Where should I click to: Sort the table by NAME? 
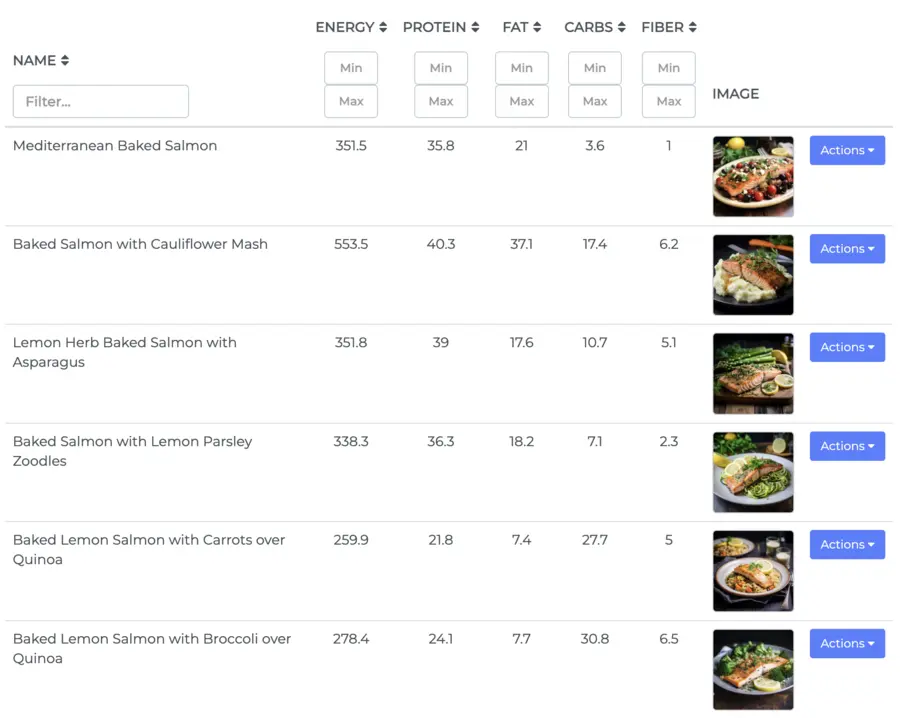coord(40,60)
